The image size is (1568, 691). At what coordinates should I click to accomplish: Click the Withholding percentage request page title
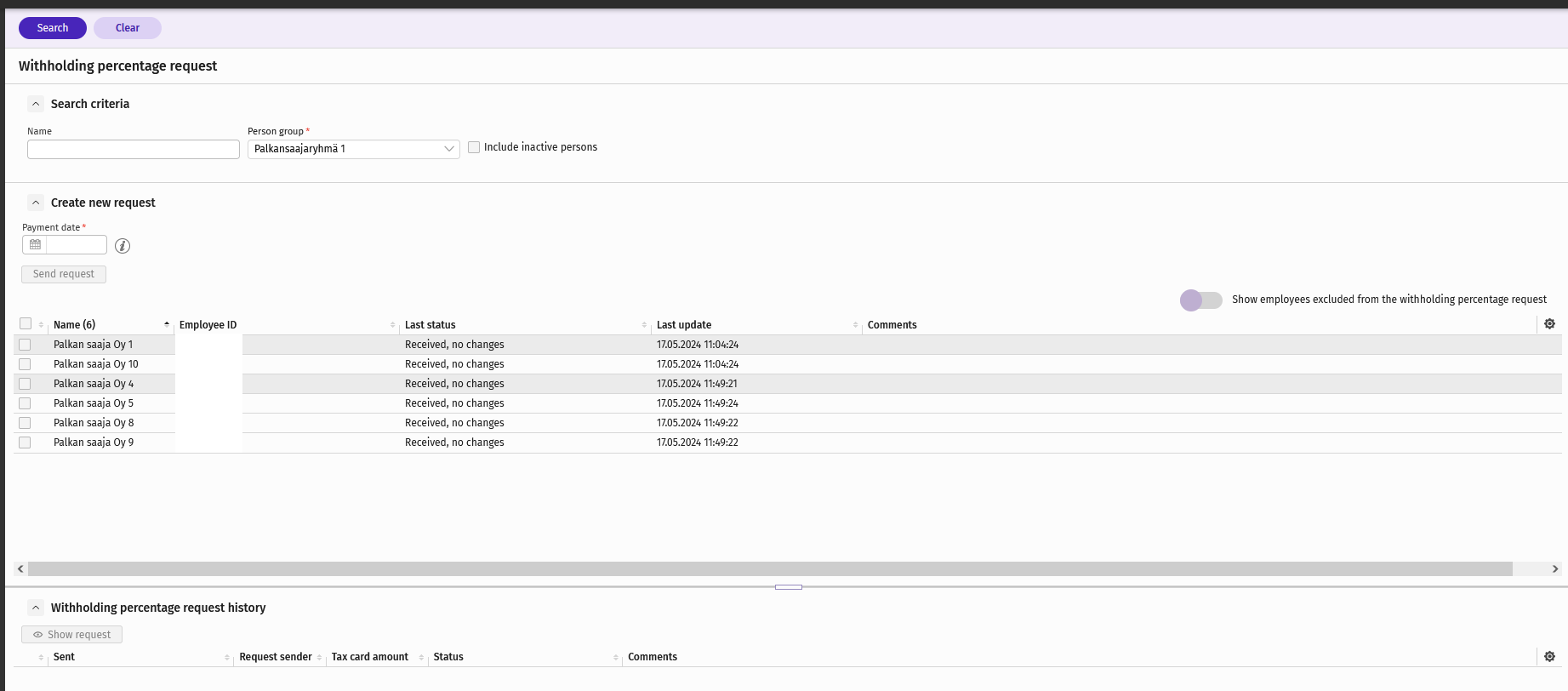point(117,66)
